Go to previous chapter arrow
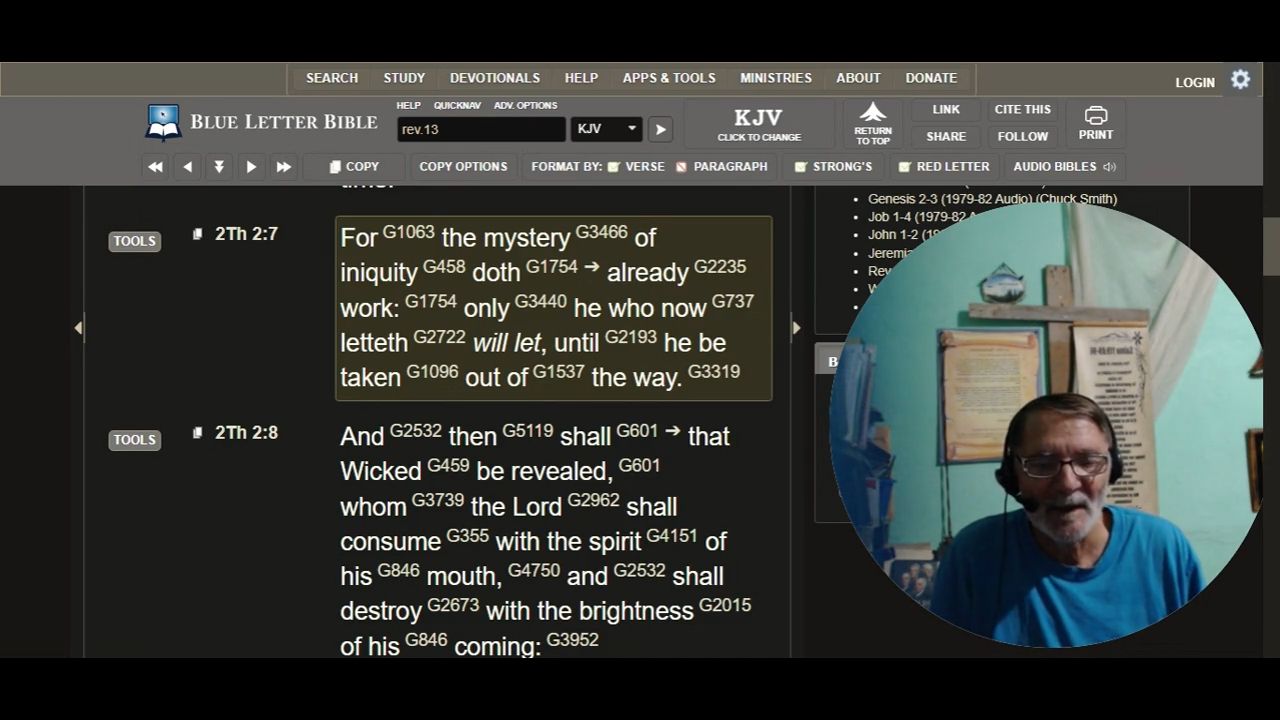 (188, 167)
